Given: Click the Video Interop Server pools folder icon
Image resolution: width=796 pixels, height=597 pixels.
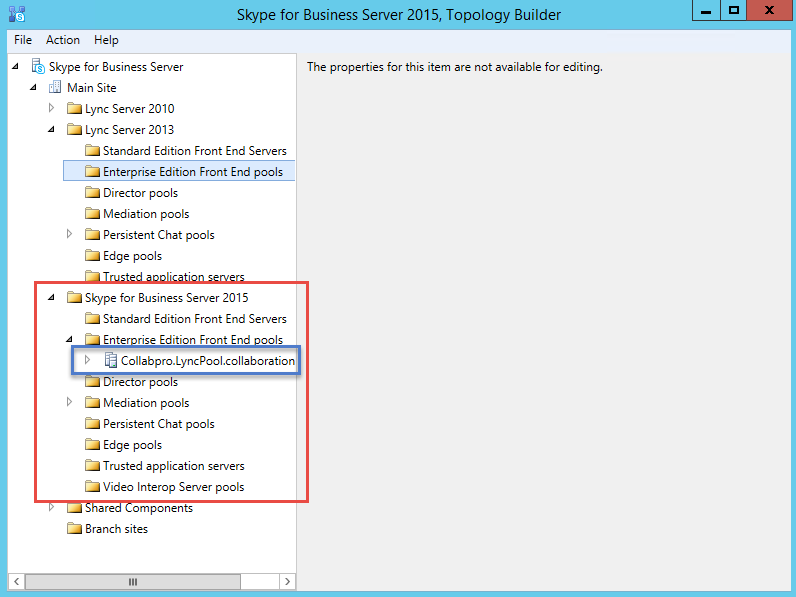Looking at the screenshot, I should [x=92, y=486].
